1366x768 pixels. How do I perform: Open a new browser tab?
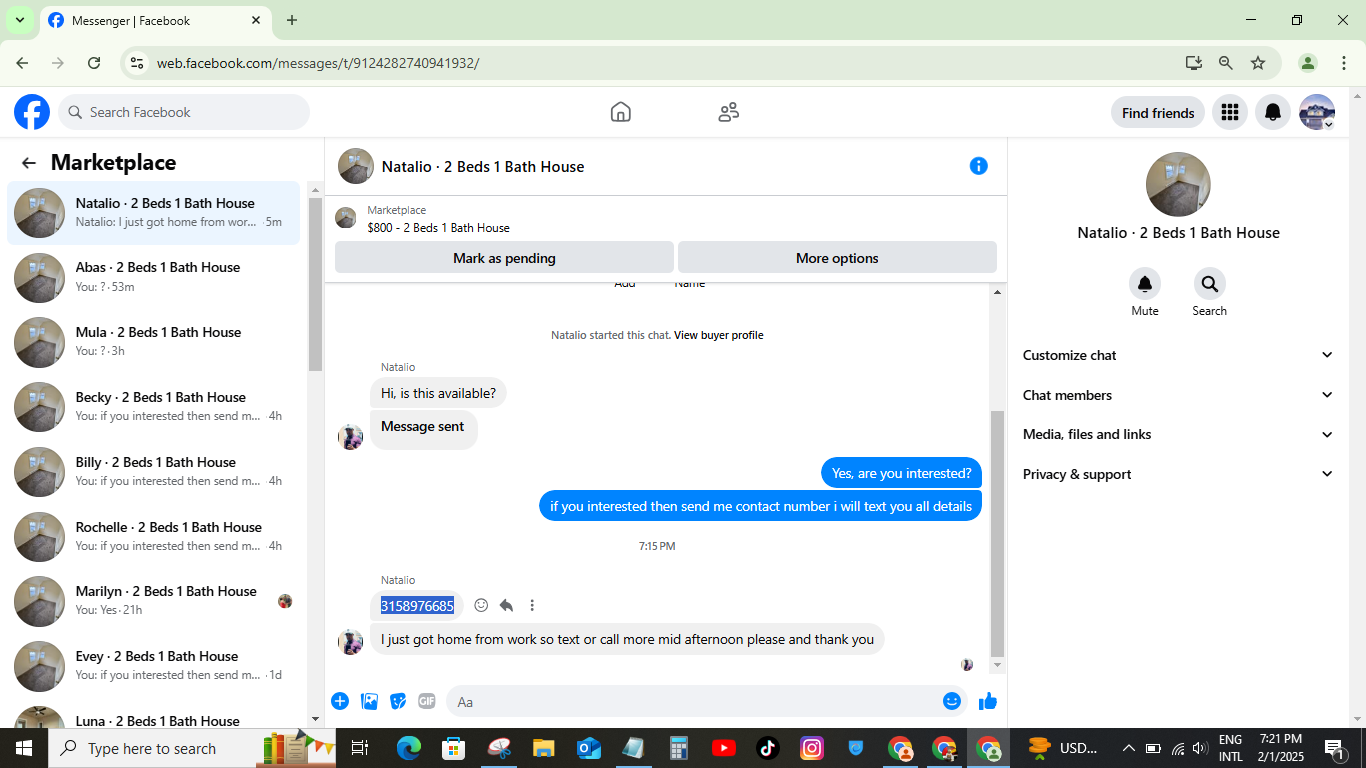pyautogui.click(x=292, y=20)
